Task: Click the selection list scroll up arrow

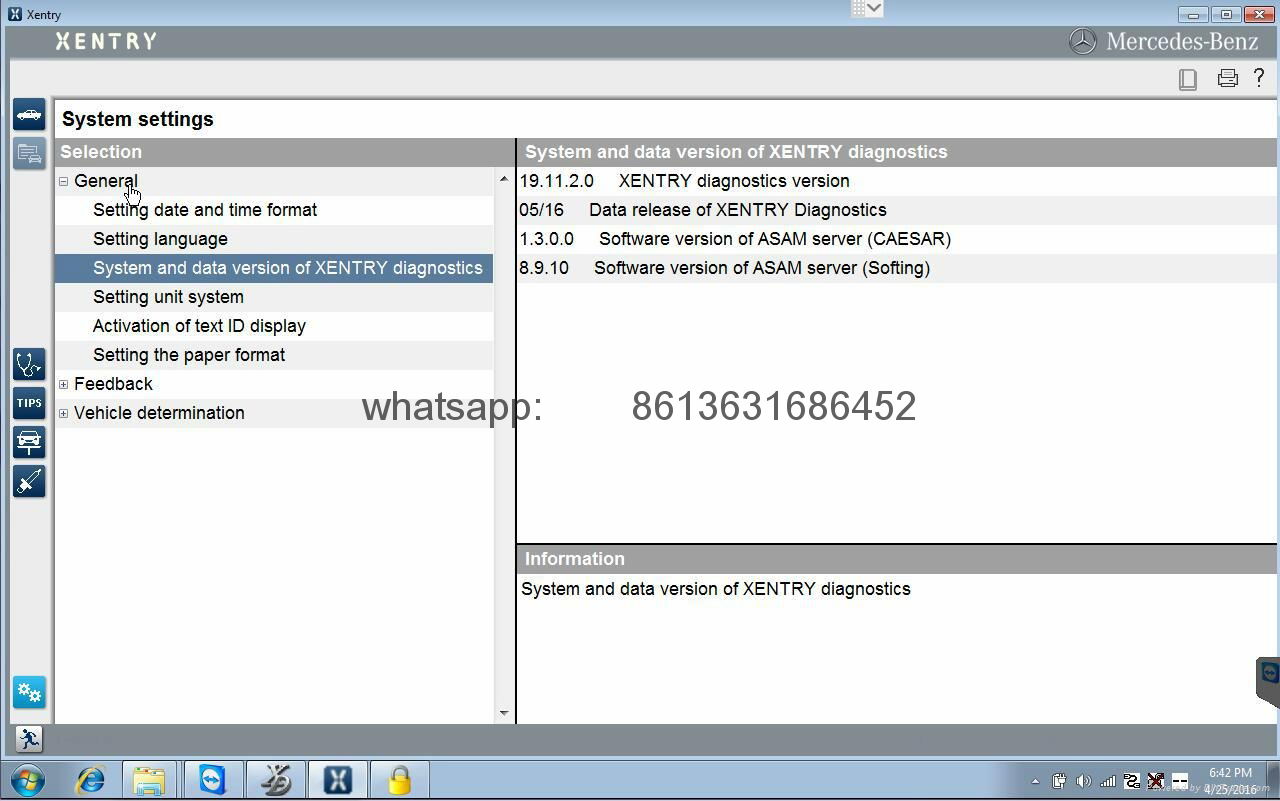Action: point(503,179)
